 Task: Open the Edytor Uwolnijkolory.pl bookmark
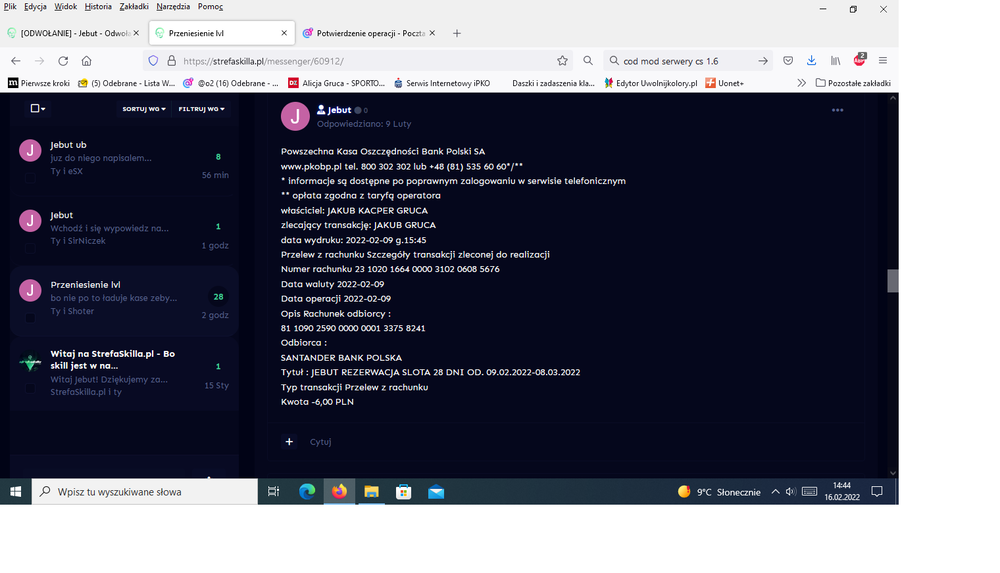tap(651, 83)
